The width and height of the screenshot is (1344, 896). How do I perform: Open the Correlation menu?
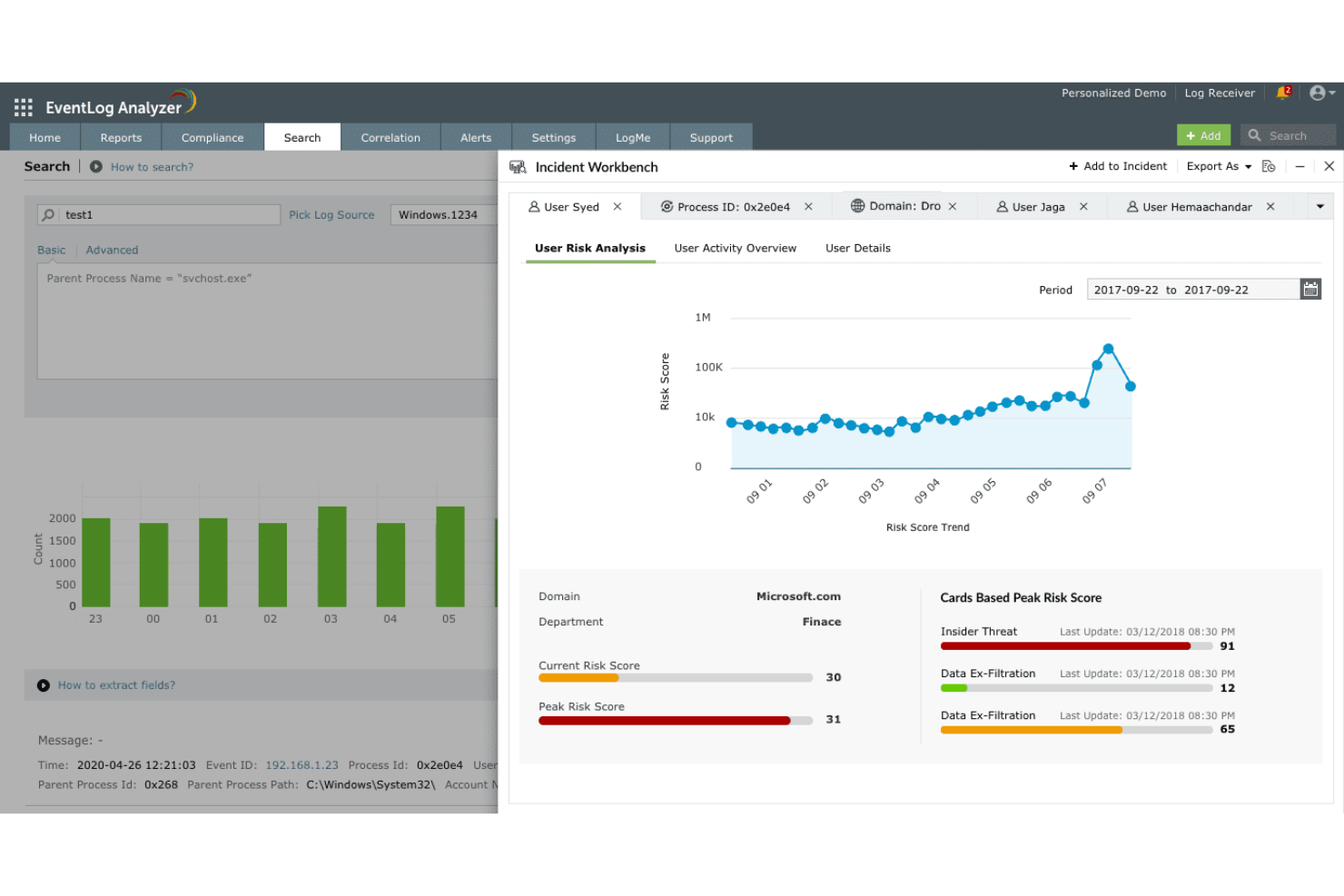390,136
